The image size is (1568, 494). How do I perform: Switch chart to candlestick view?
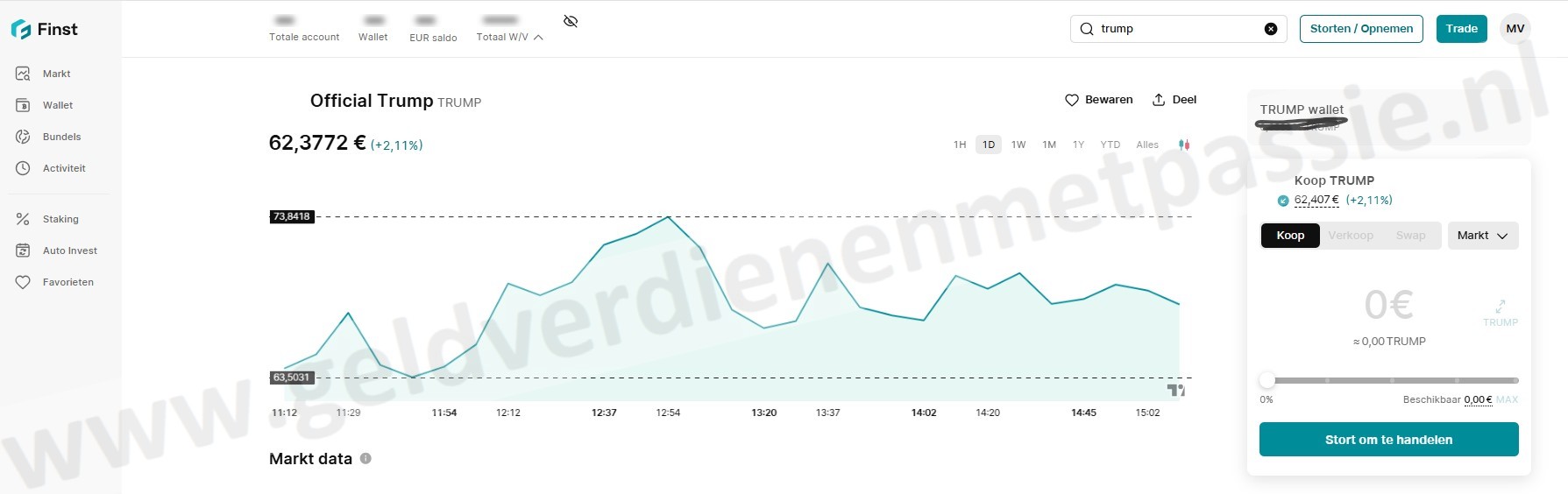pos(1184,145)
